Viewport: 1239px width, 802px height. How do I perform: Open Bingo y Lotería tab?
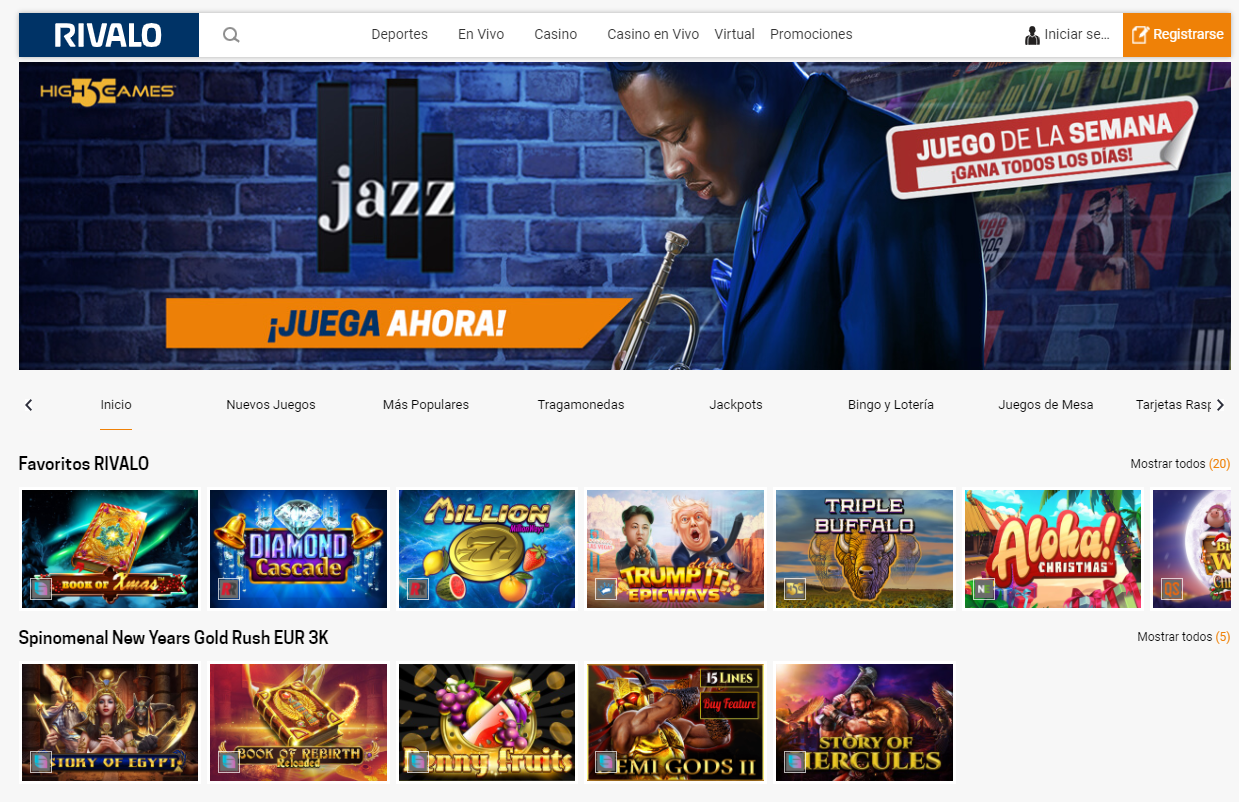[x=891, y=405]
